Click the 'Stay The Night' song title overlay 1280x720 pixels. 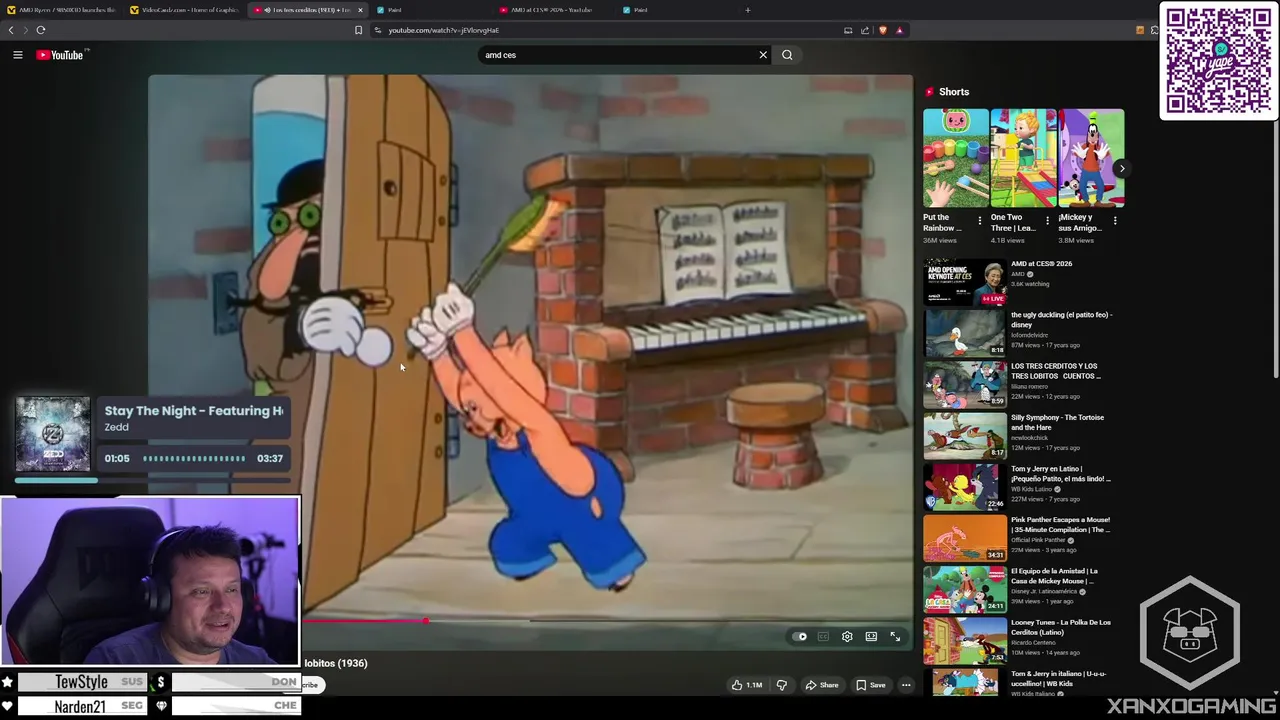click(193, 411)
